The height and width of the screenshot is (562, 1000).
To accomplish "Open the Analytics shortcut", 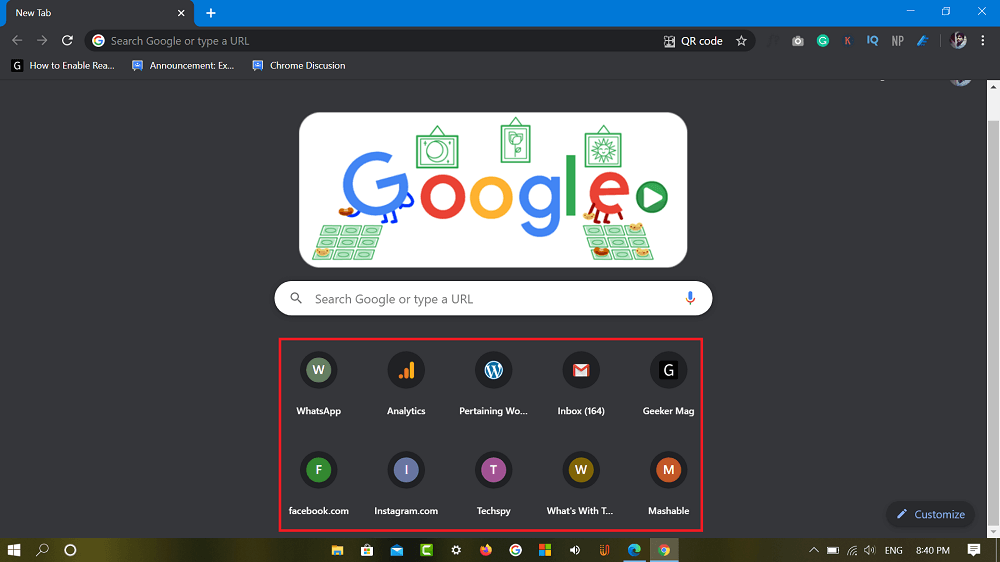I will [406, 383].
